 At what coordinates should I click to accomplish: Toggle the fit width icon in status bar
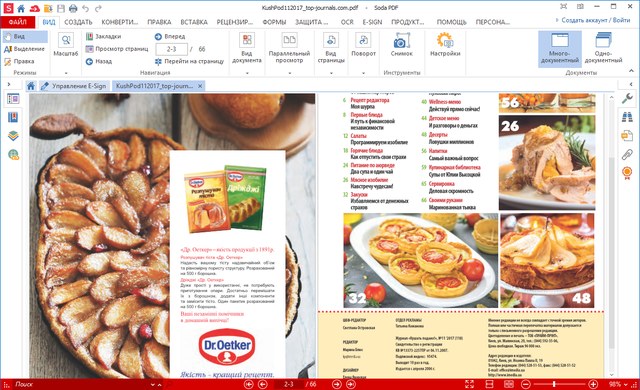coord(489,384)
